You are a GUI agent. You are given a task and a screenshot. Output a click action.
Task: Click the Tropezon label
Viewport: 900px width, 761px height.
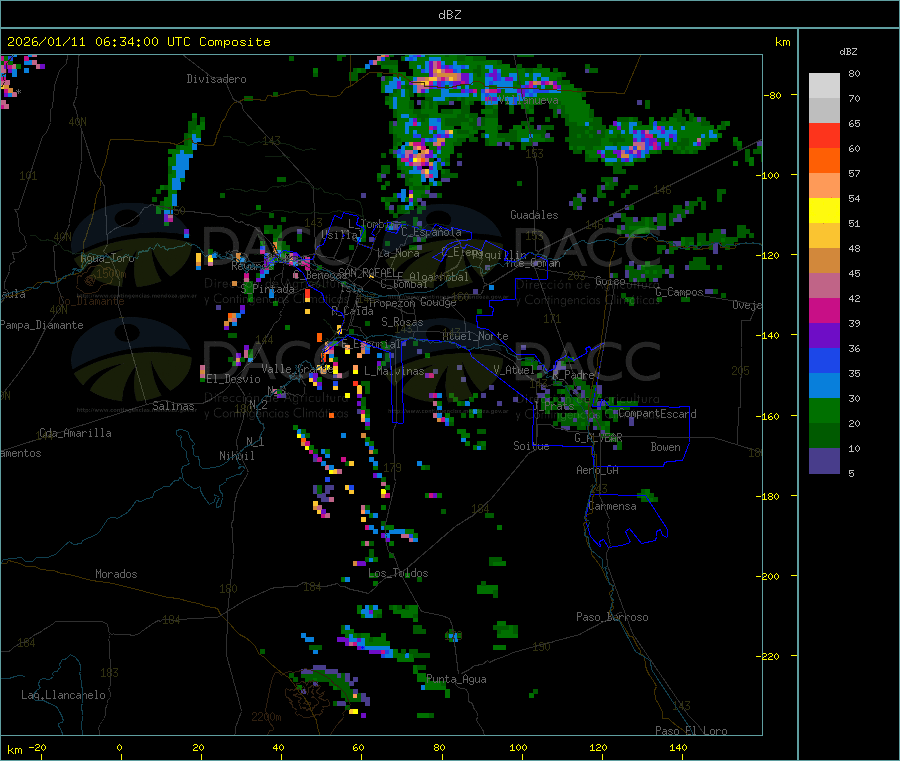point(391,302)
